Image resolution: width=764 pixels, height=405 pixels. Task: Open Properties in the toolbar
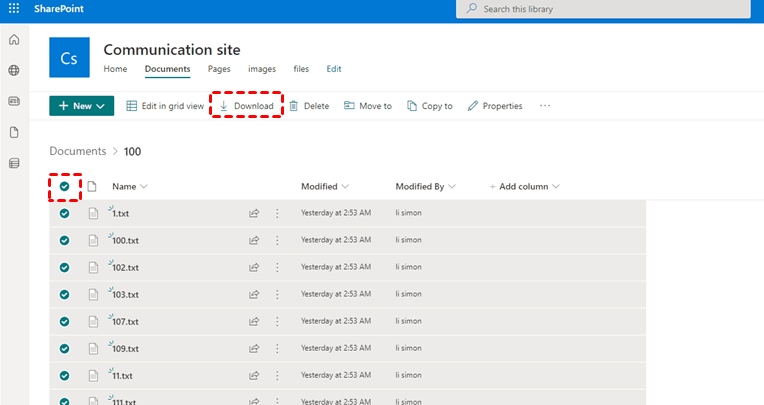pos(495,106)
